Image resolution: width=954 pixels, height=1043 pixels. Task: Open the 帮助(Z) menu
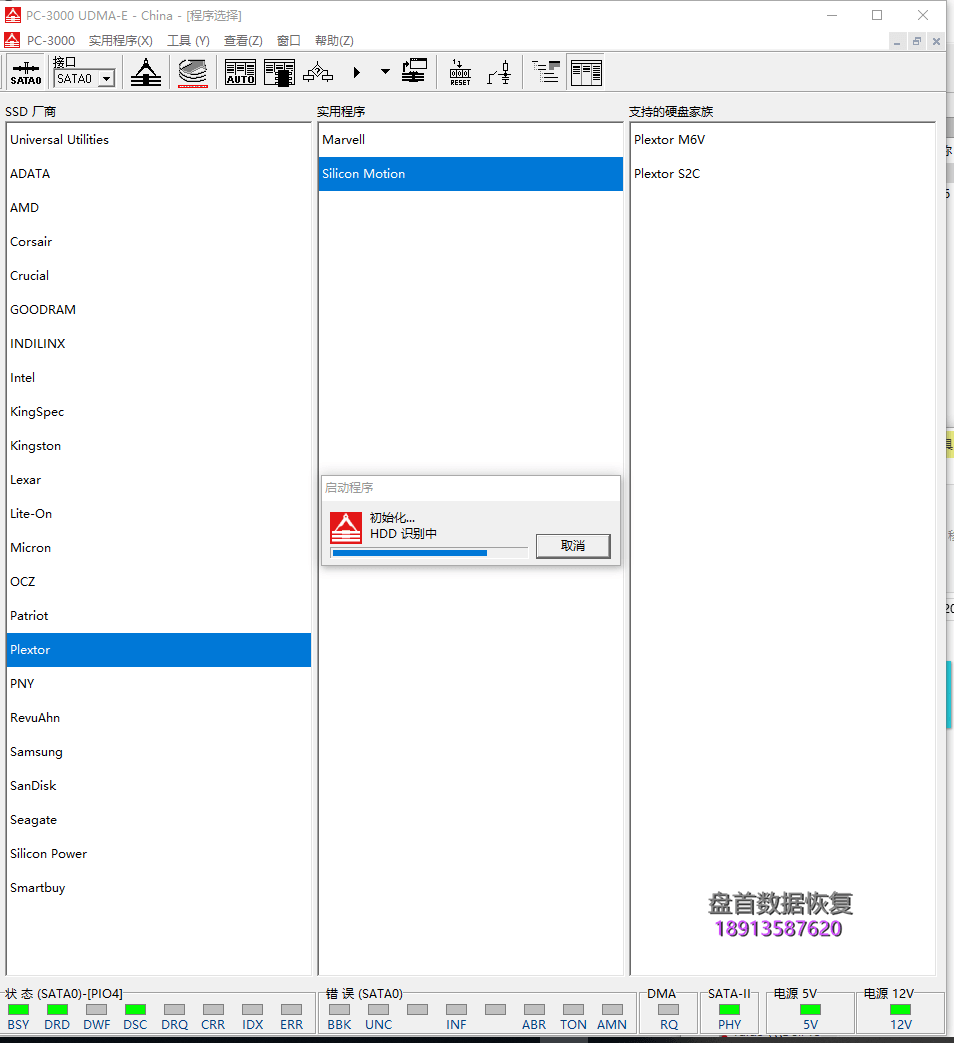click(x=334, y=41)
